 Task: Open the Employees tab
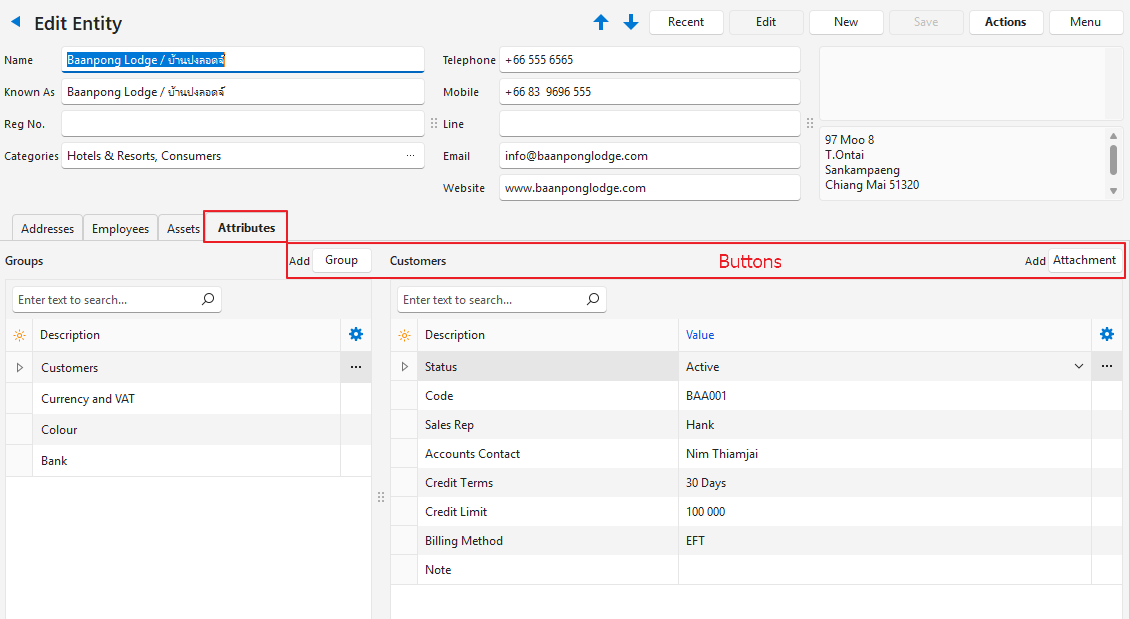120,229
